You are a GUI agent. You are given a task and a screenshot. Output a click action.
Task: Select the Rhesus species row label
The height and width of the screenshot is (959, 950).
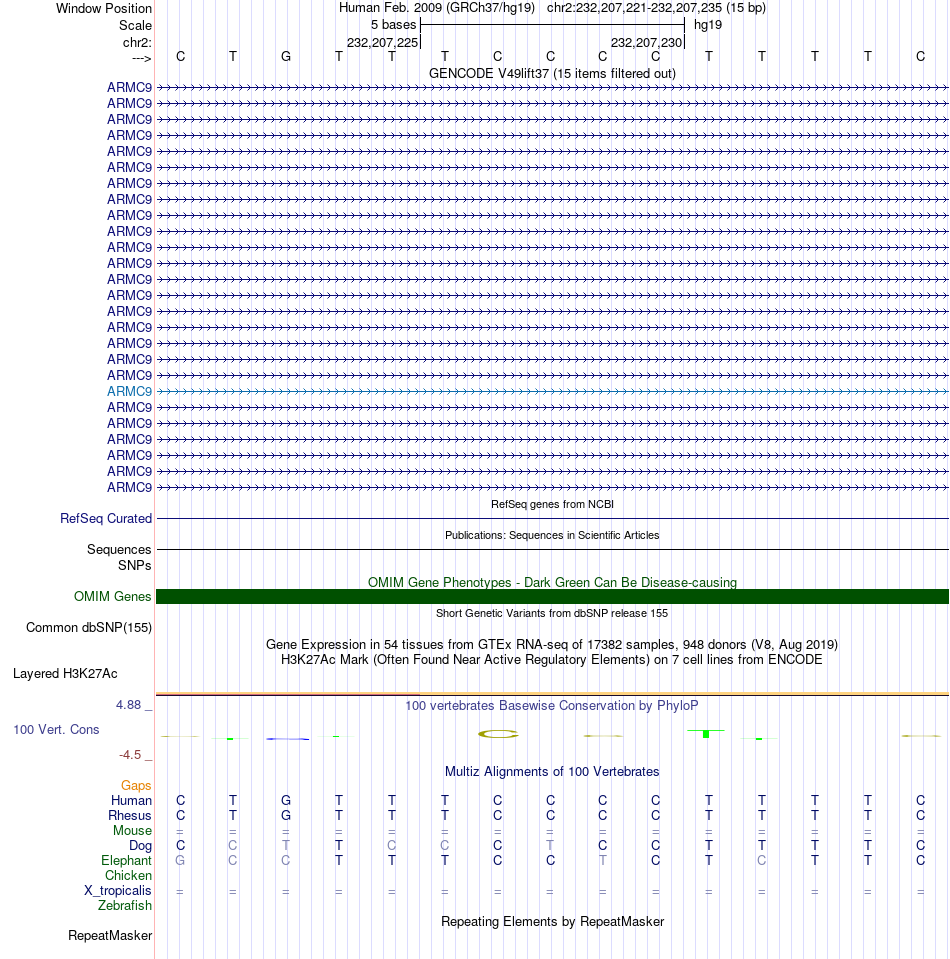click(x=130, y=816)
